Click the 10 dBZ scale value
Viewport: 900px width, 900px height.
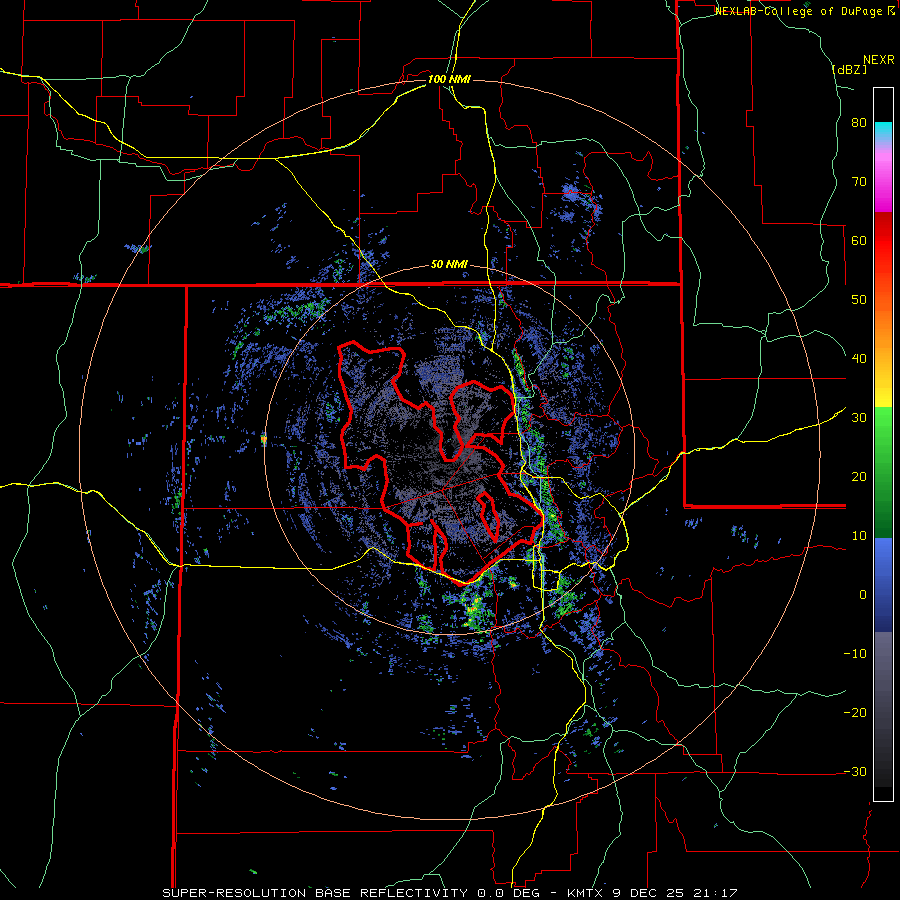click(x=859, y=536)
